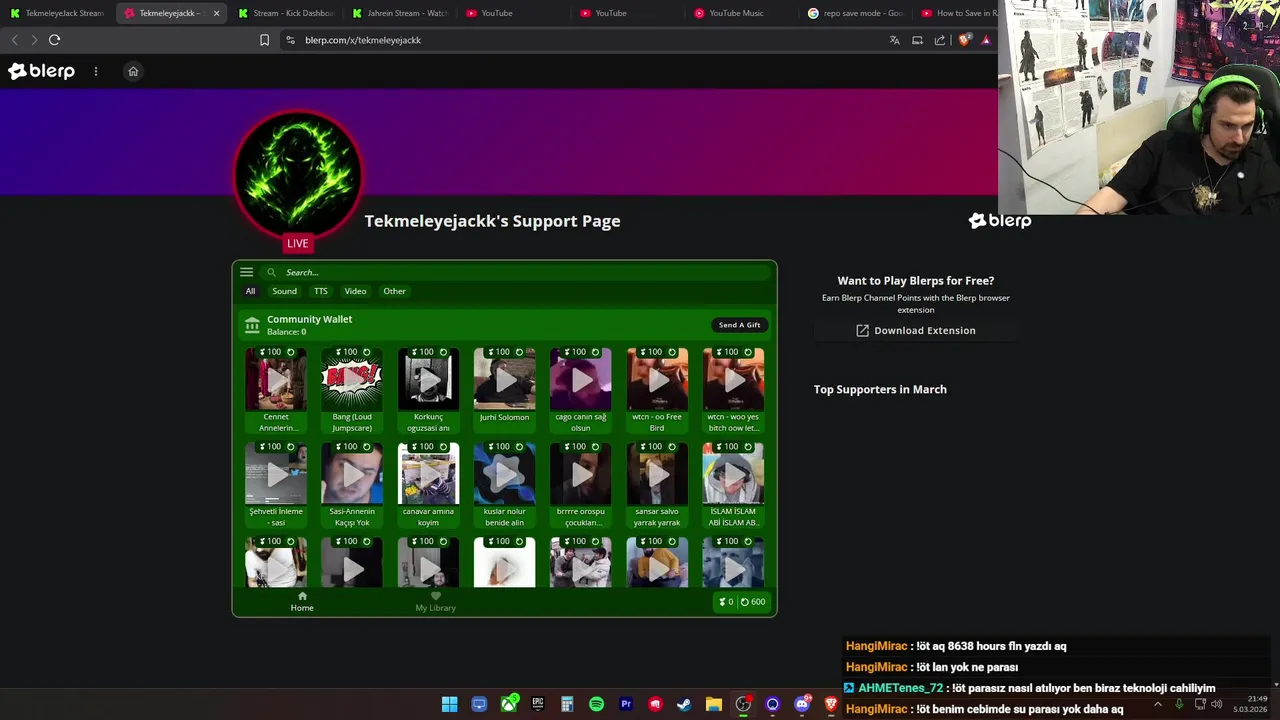
Task: Switch to the Jahrein Stream browser tab
Action: point(399,13)
